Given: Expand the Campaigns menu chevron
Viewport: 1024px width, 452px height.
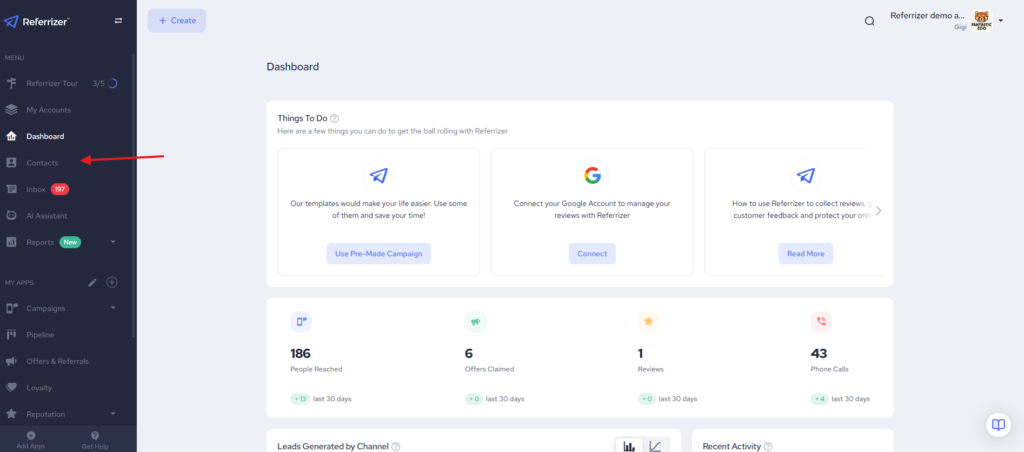Looking at the screenshot, I should click(x=113, y=308).
